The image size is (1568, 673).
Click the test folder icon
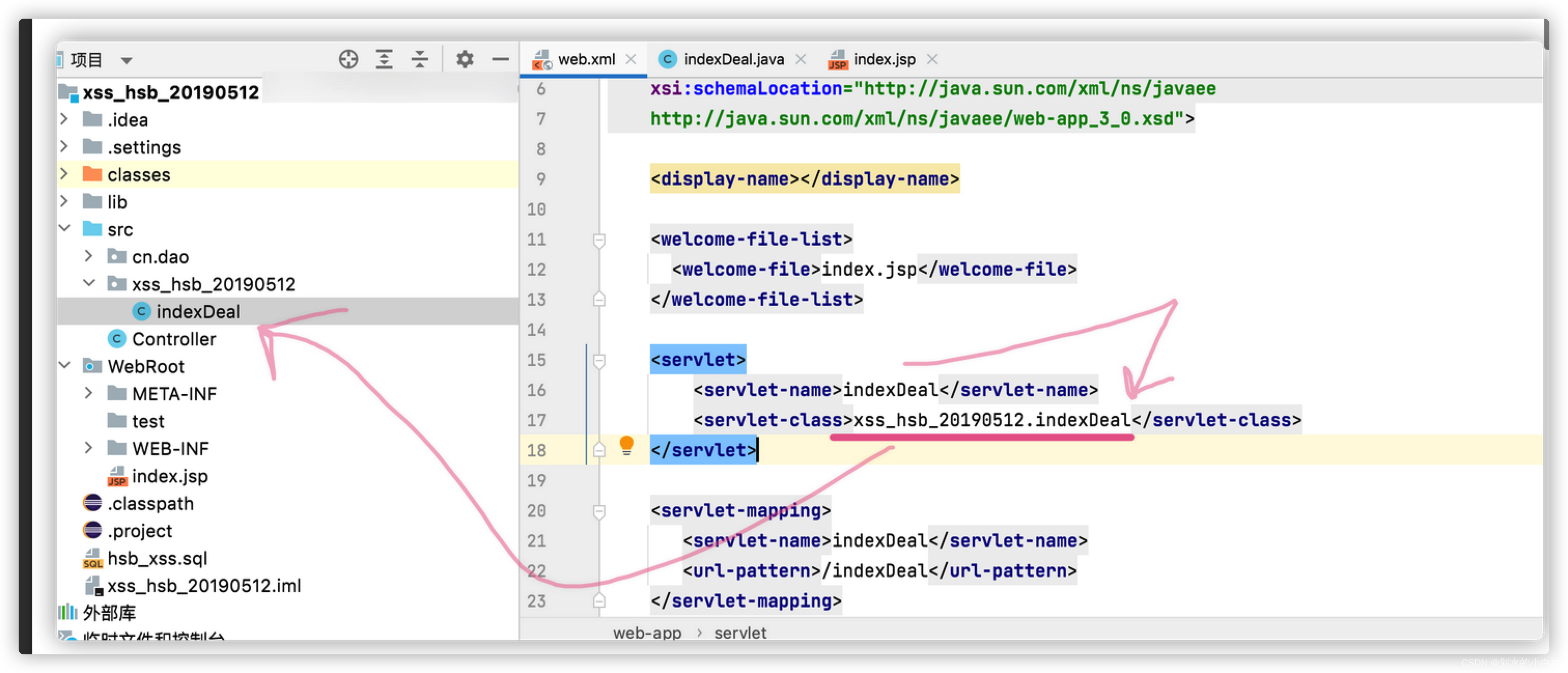(x=117, y=420)
